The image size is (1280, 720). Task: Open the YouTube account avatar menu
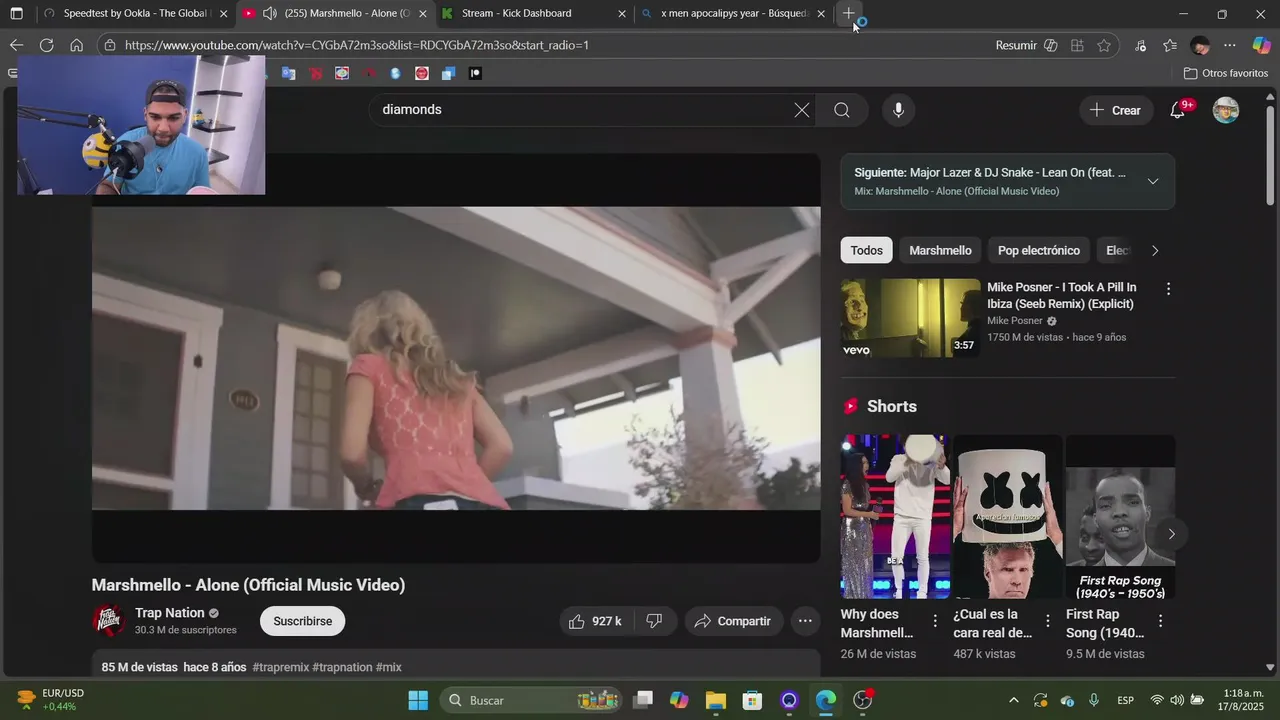pyautogui.click(x=1226, y=110)
